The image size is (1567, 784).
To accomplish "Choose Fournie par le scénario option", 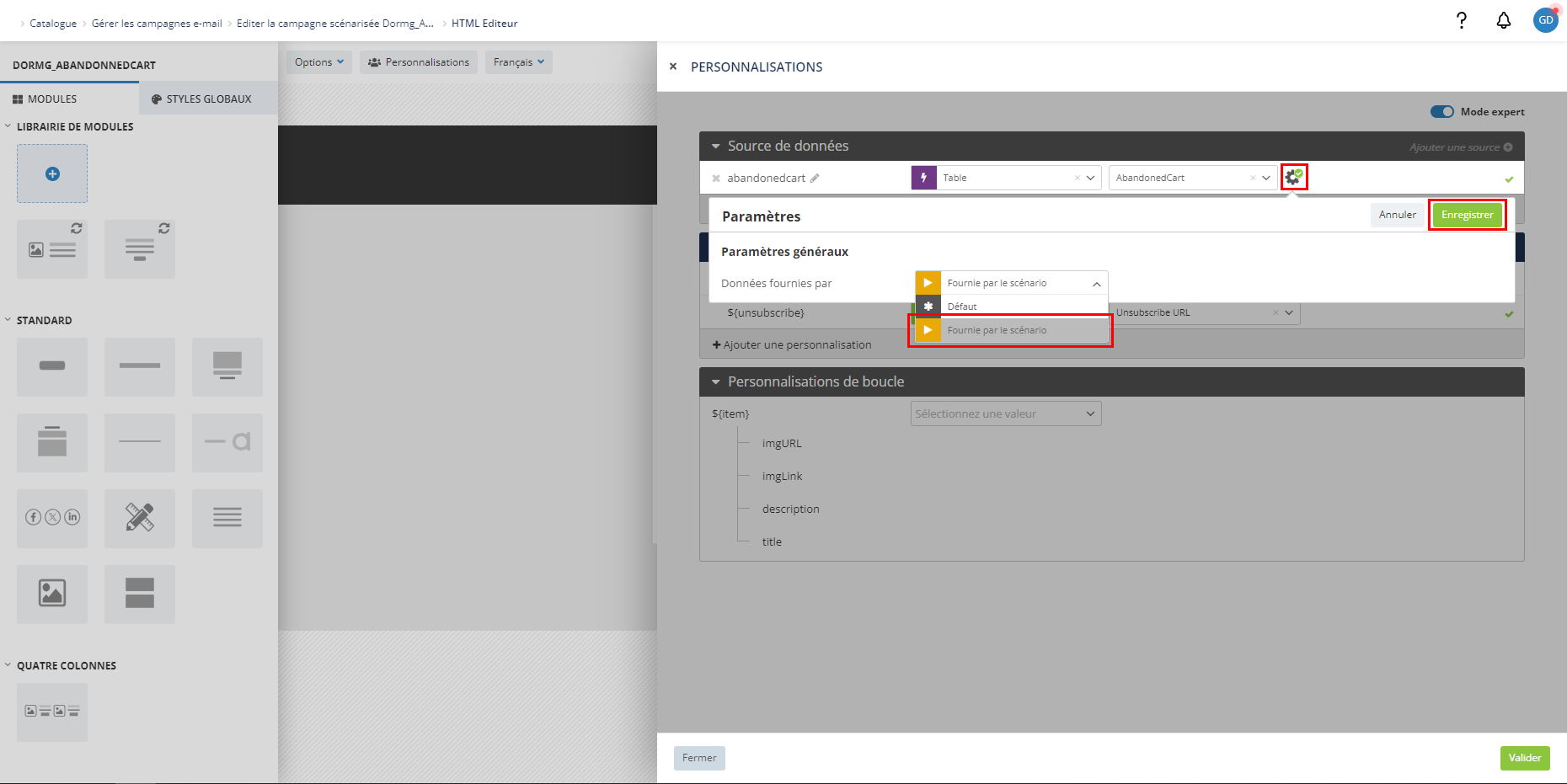I will coord(1012,330).
